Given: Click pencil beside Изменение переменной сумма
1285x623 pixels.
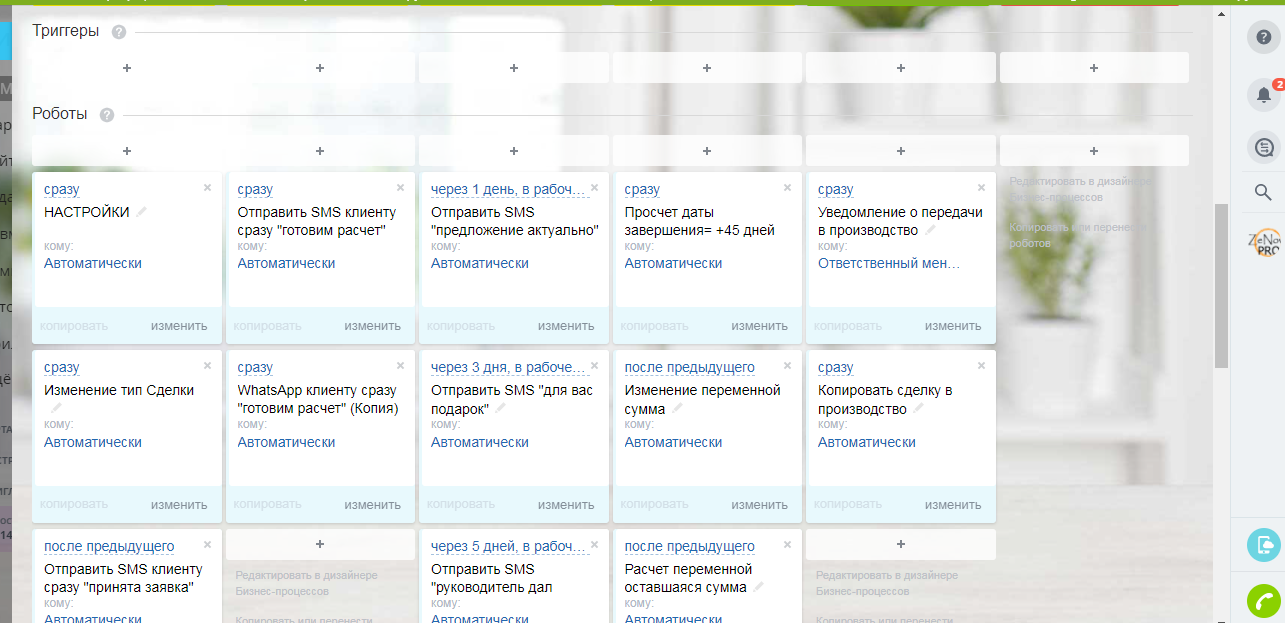Looking at the screenshot, I should pyautogui.click(x=677, y=408).
